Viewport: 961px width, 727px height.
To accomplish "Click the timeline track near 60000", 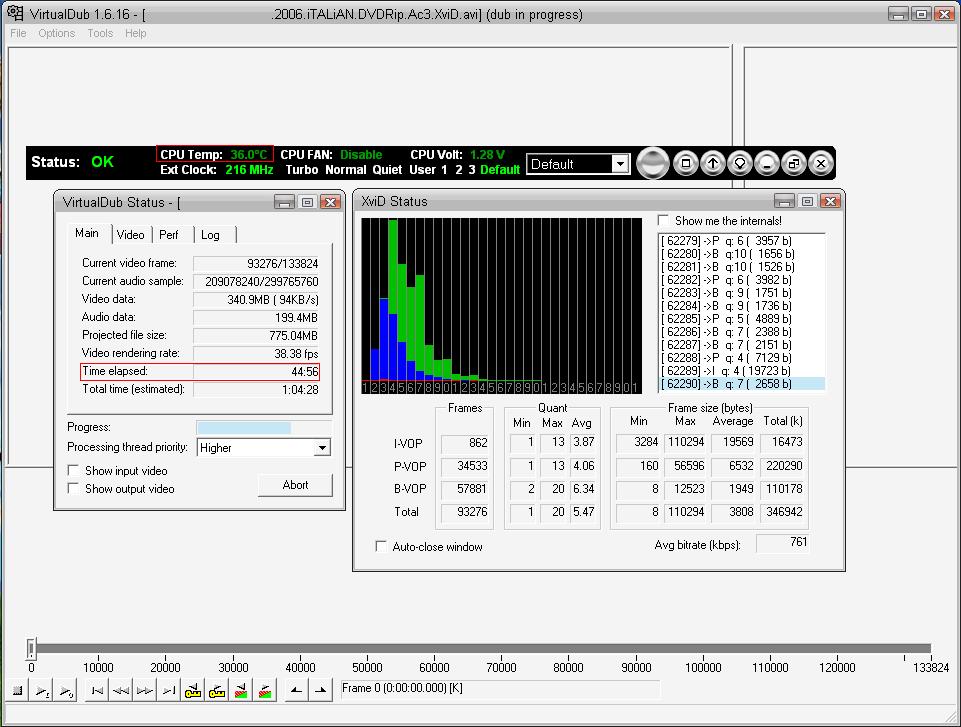I will click(434, 649).
